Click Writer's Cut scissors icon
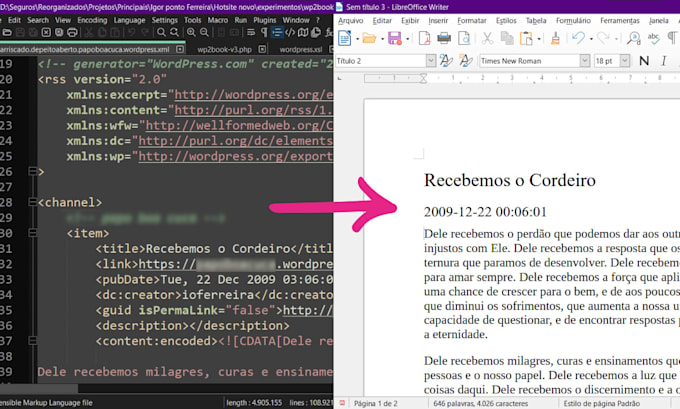This screenshot has height=409, width=680. [x=487, y=38]
